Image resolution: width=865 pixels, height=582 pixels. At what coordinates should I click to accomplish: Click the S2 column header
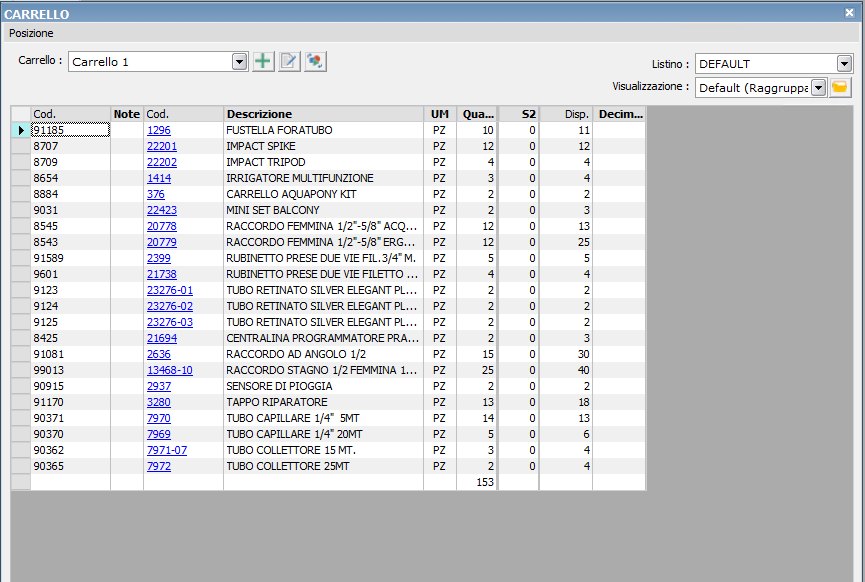point(519,114)
